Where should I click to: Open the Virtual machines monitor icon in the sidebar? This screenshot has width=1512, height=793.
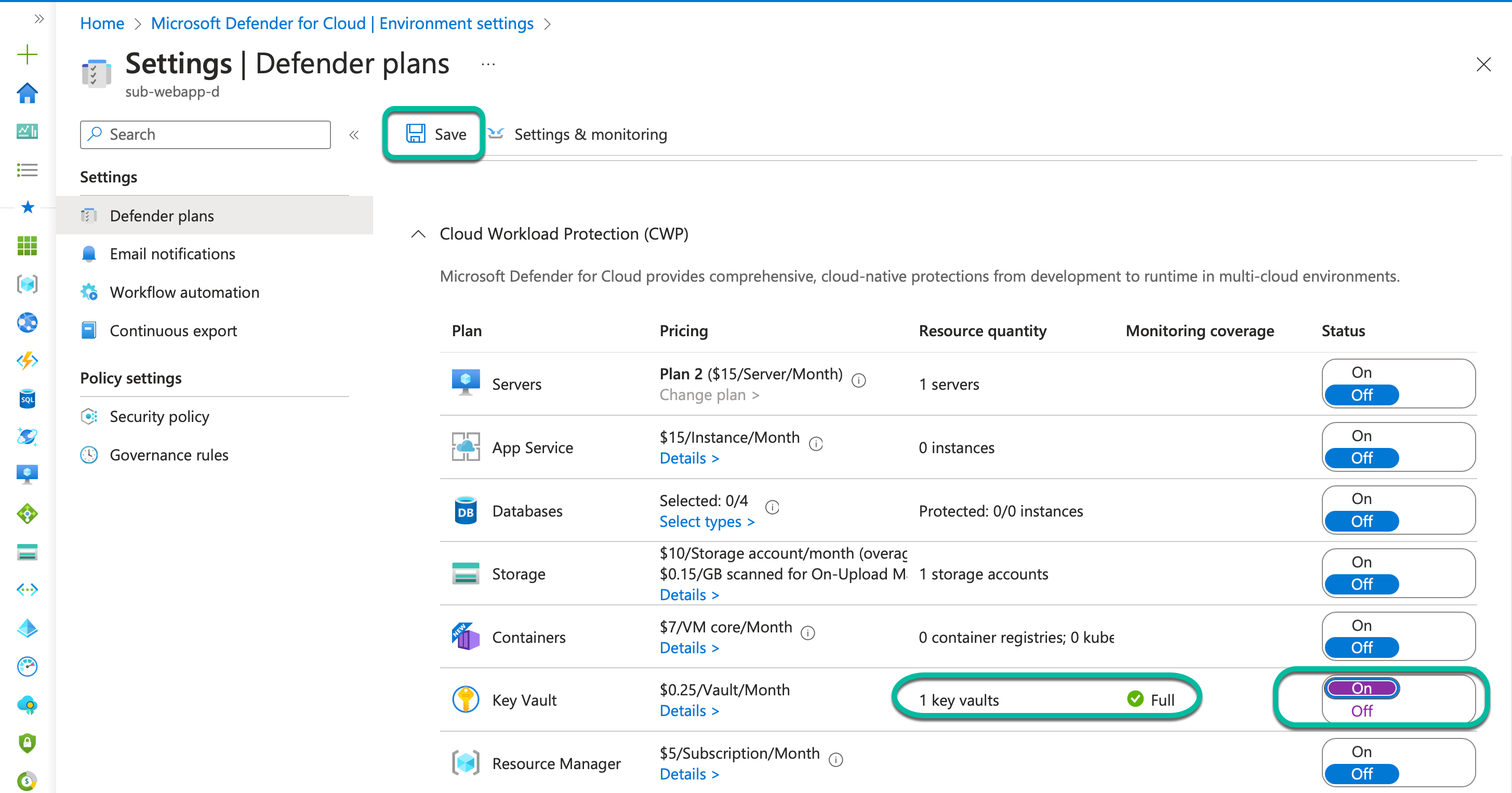point(27,475)
